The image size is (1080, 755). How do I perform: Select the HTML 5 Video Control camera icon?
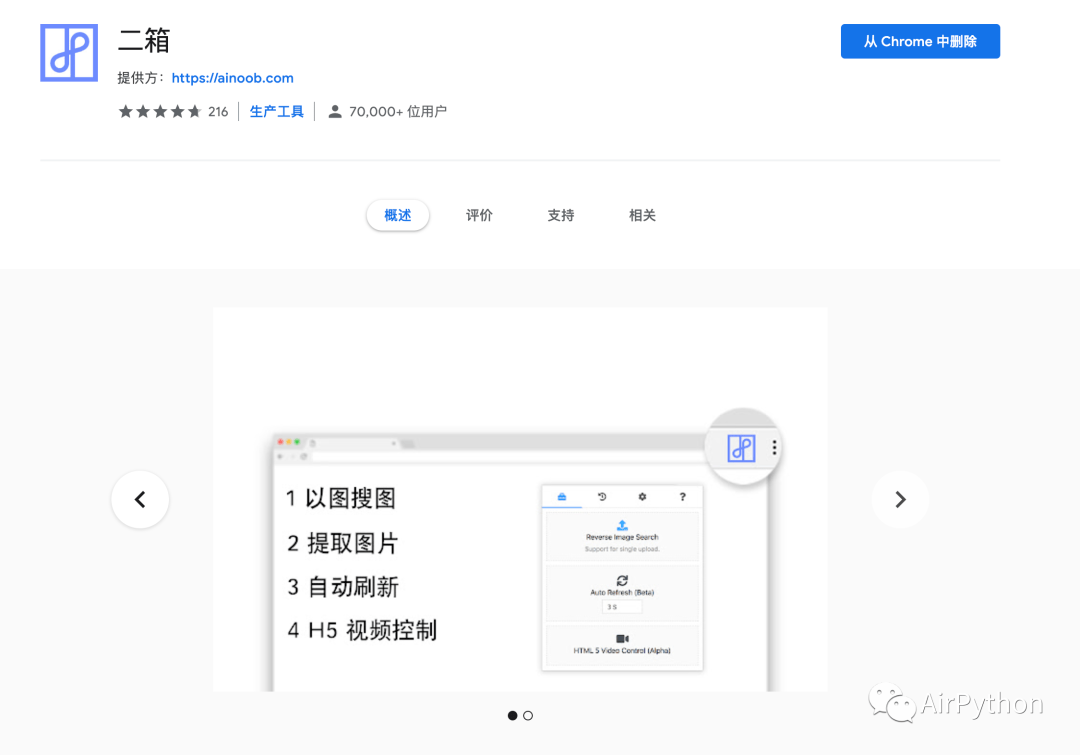[x=623, y=638]
